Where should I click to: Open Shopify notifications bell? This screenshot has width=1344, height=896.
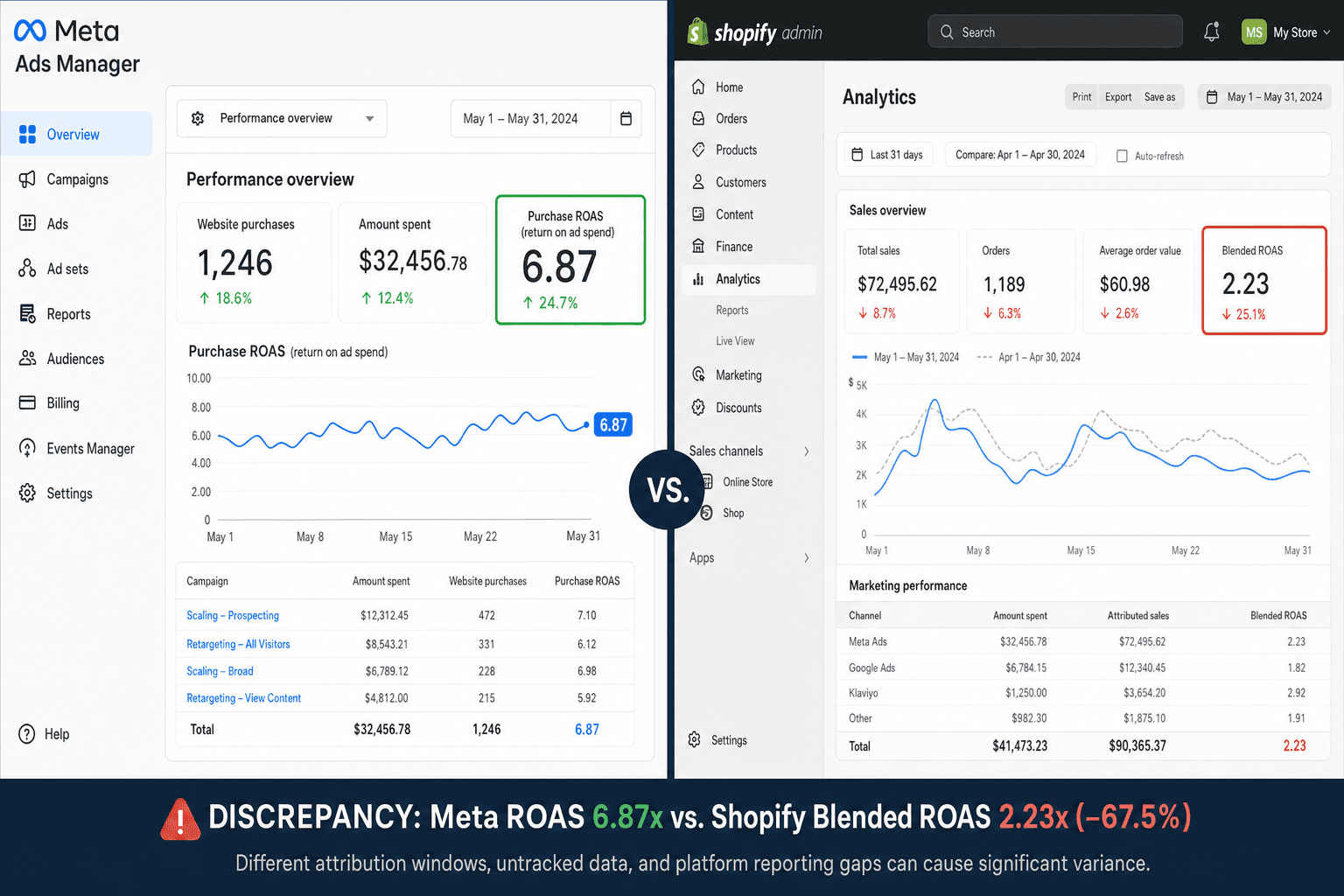coord(1212,32)
